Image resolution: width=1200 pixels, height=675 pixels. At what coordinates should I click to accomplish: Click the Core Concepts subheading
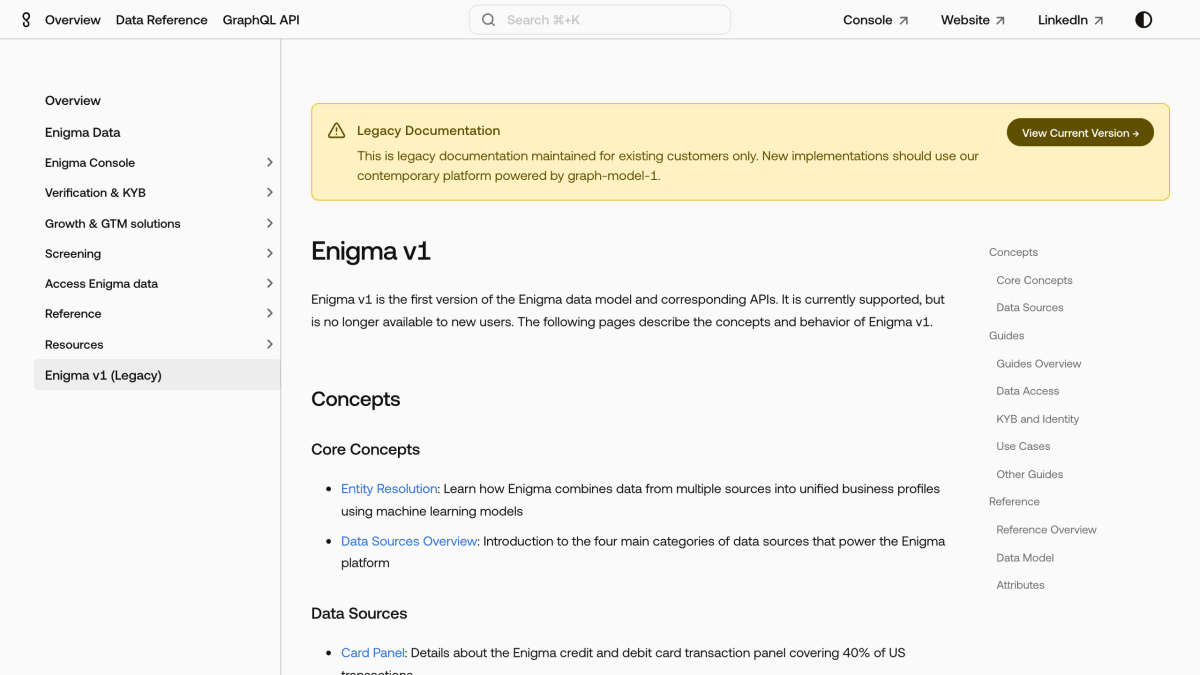click(x=365, y=450)
